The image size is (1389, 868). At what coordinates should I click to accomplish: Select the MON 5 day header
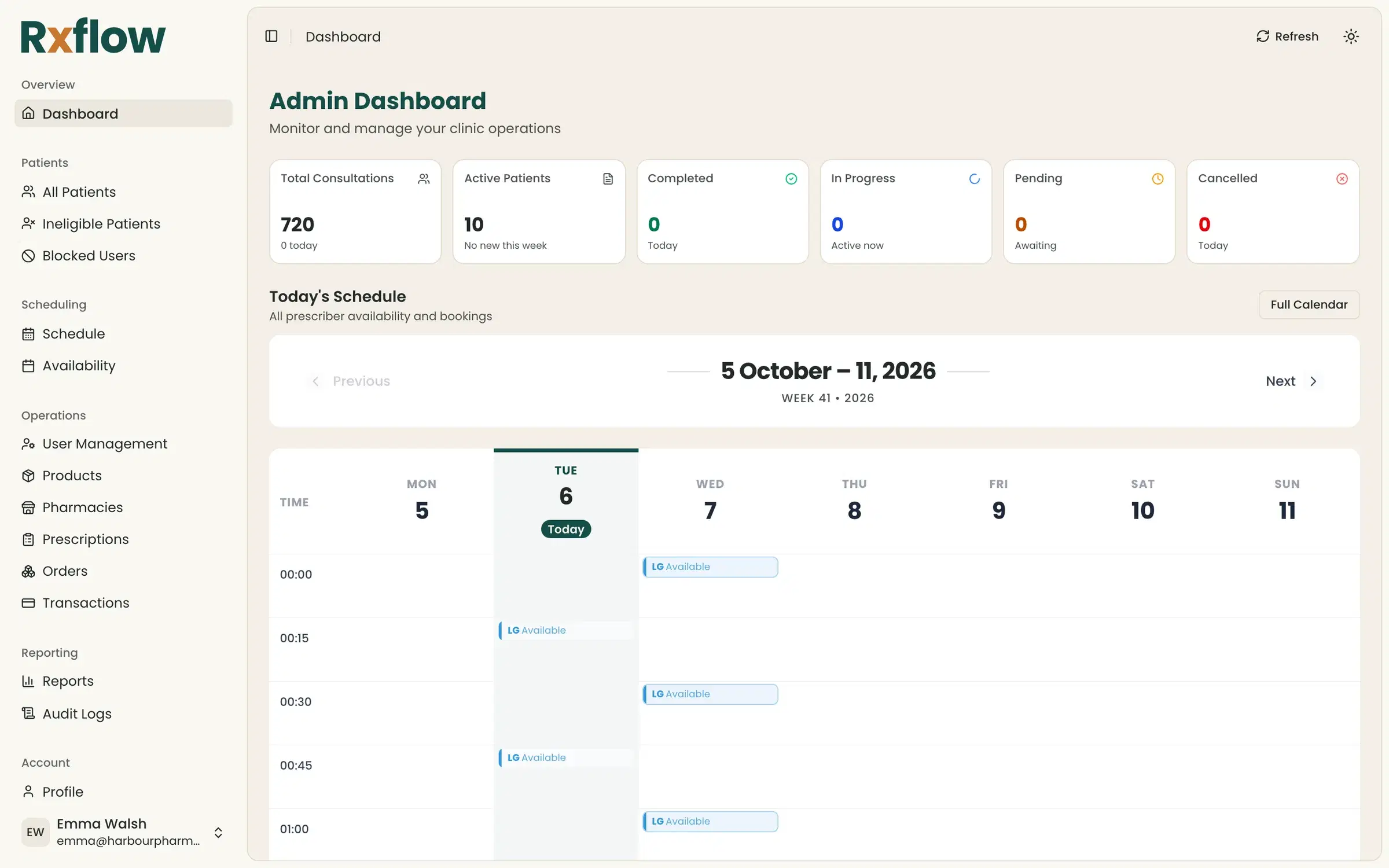[x=421, y=501]
